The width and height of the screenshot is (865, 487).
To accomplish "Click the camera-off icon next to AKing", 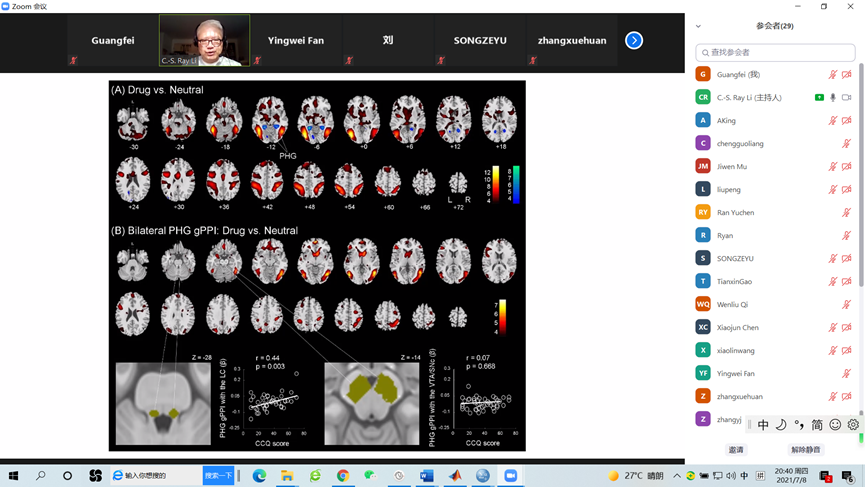I will point(846,121).
